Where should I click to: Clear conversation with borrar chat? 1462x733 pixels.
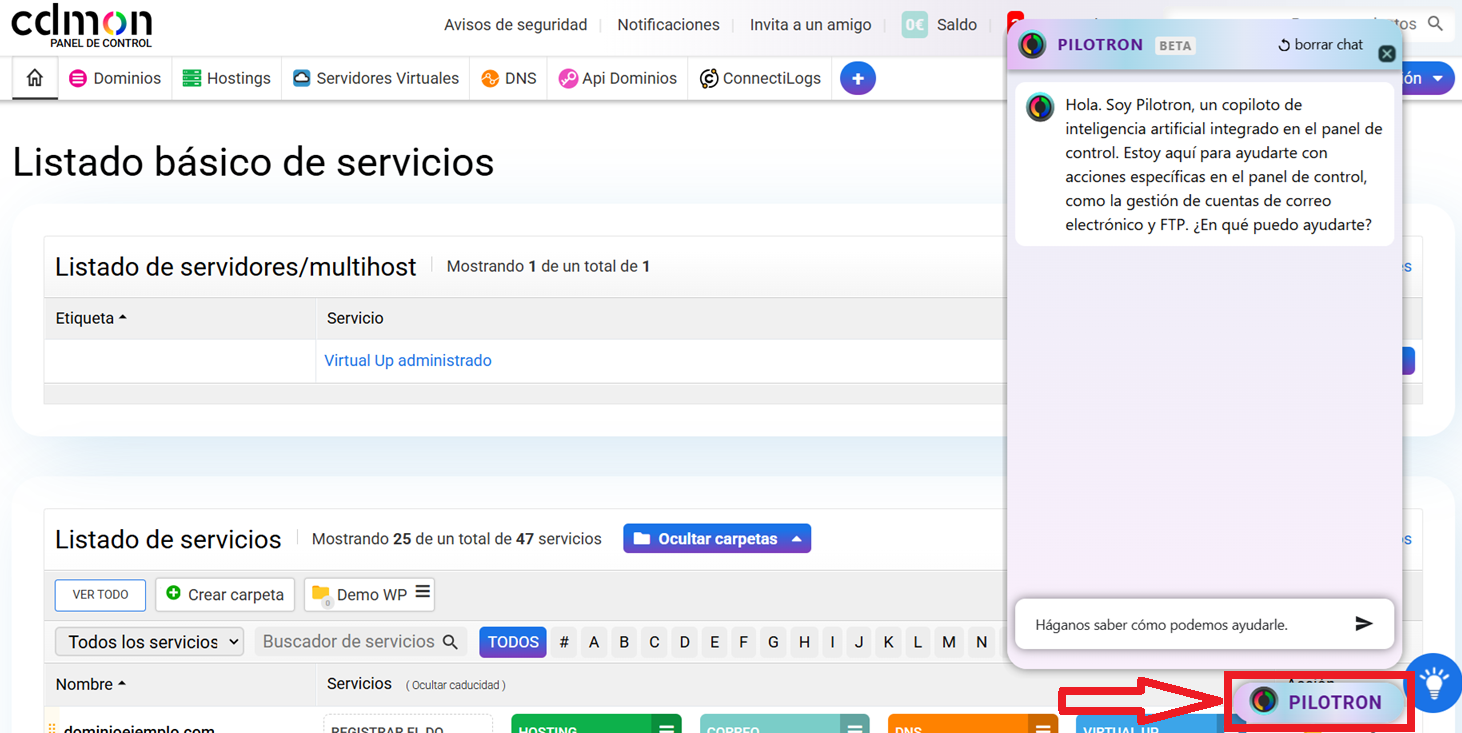tap(1320, 45)
